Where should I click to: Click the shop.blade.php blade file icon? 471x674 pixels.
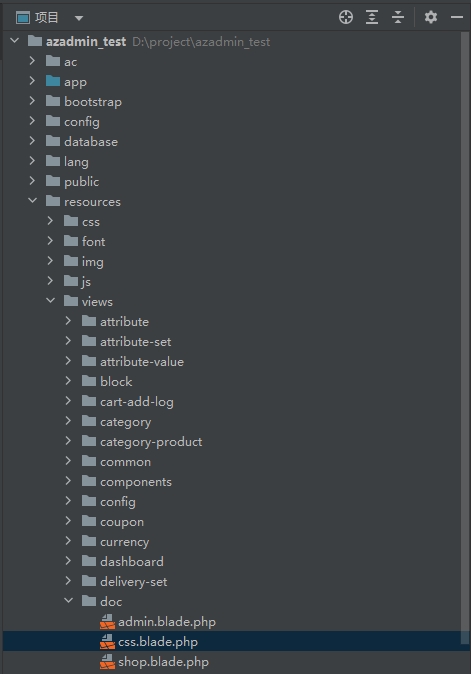pyautogui.click(x=107, y=662)
